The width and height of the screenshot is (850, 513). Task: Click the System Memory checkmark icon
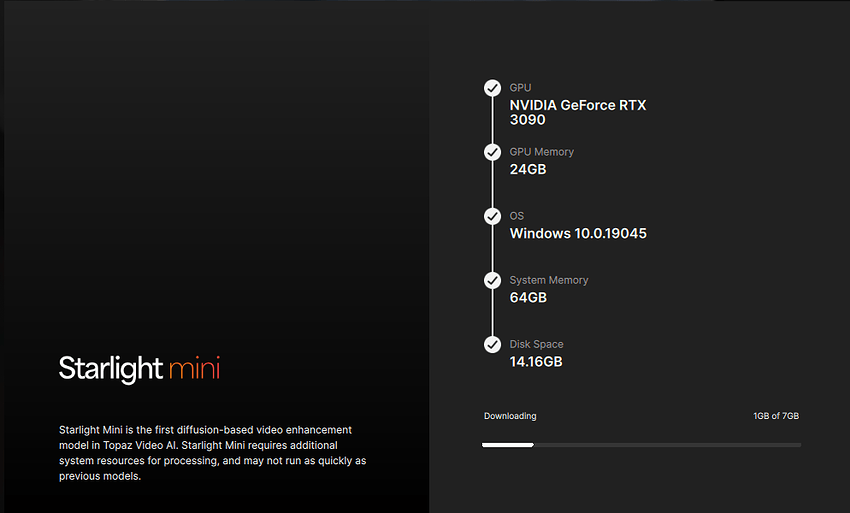492,280
